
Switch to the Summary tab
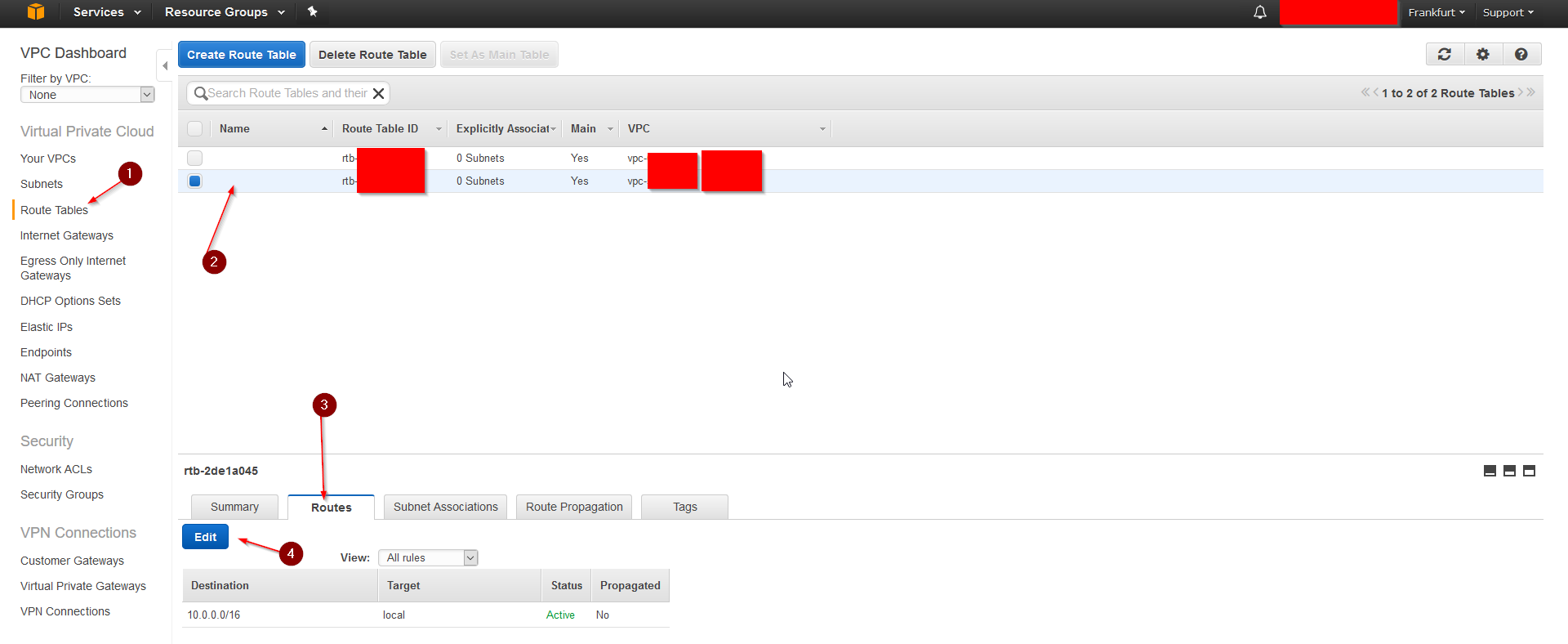click(234, 507)
